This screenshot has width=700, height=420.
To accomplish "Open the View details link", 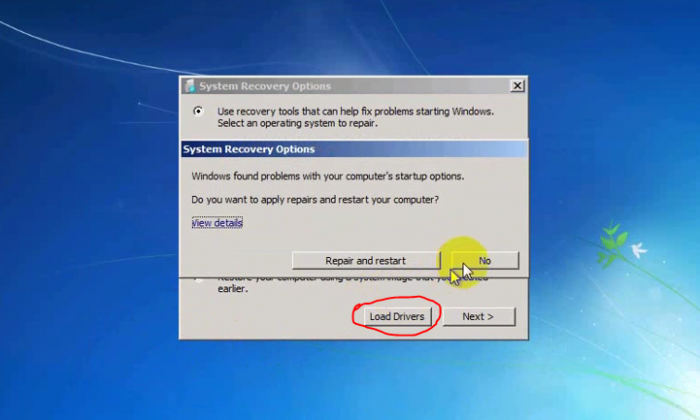I will coord(217,223).
